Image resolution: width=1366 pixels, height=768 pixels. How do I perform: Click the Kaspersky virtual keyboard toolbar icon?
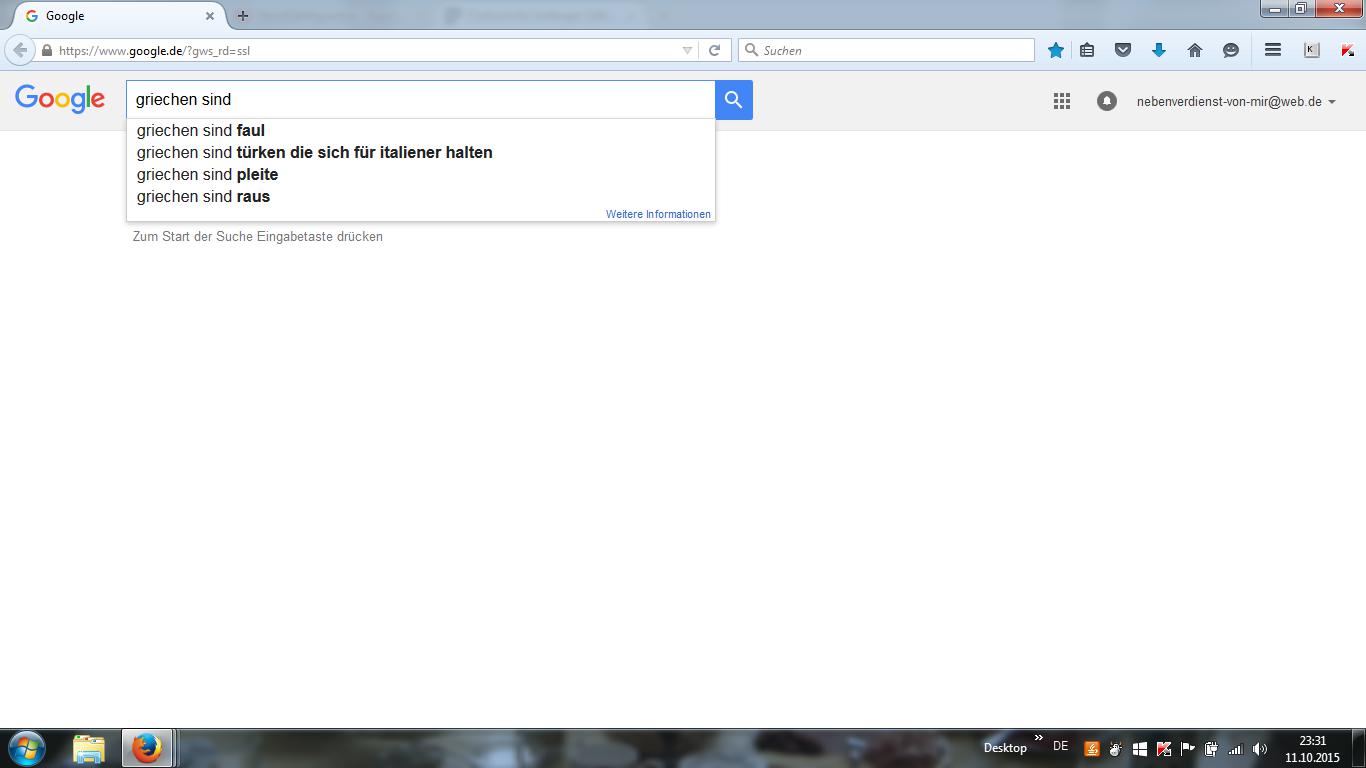[x=1312, y=50]
